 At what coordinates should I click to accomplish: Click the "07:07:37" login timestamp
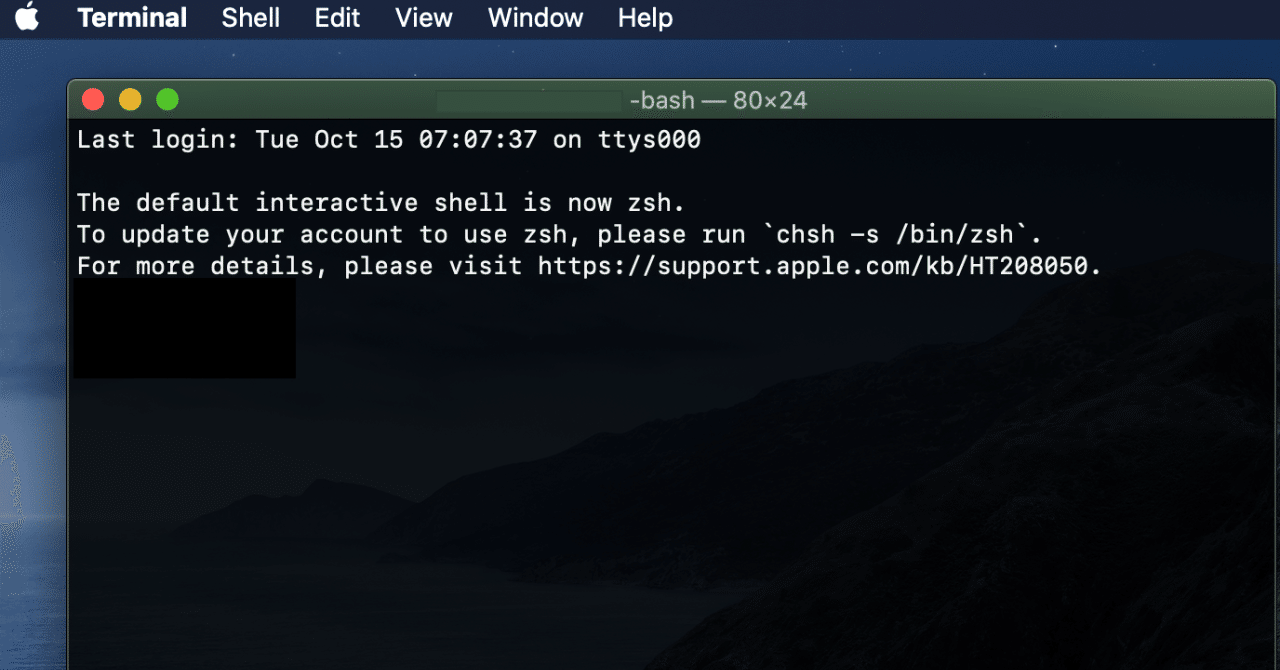(477, 140)
